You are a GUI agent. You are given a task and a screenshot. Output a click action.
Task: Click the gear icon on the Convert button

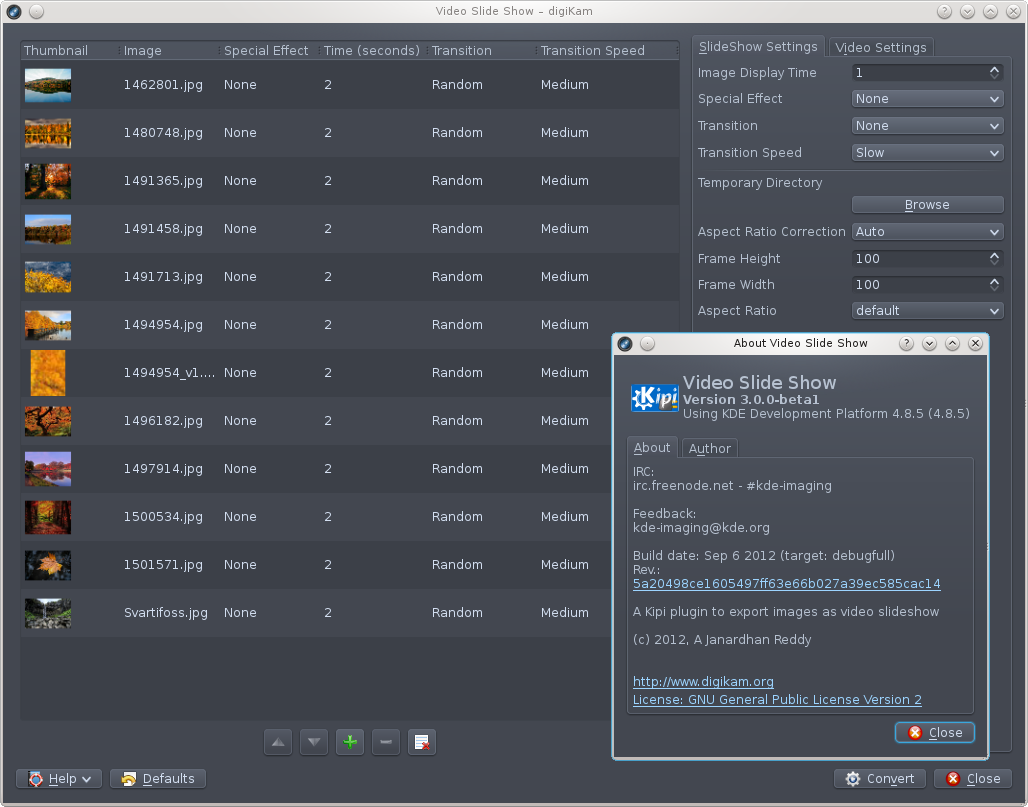[x=853, y=778]
